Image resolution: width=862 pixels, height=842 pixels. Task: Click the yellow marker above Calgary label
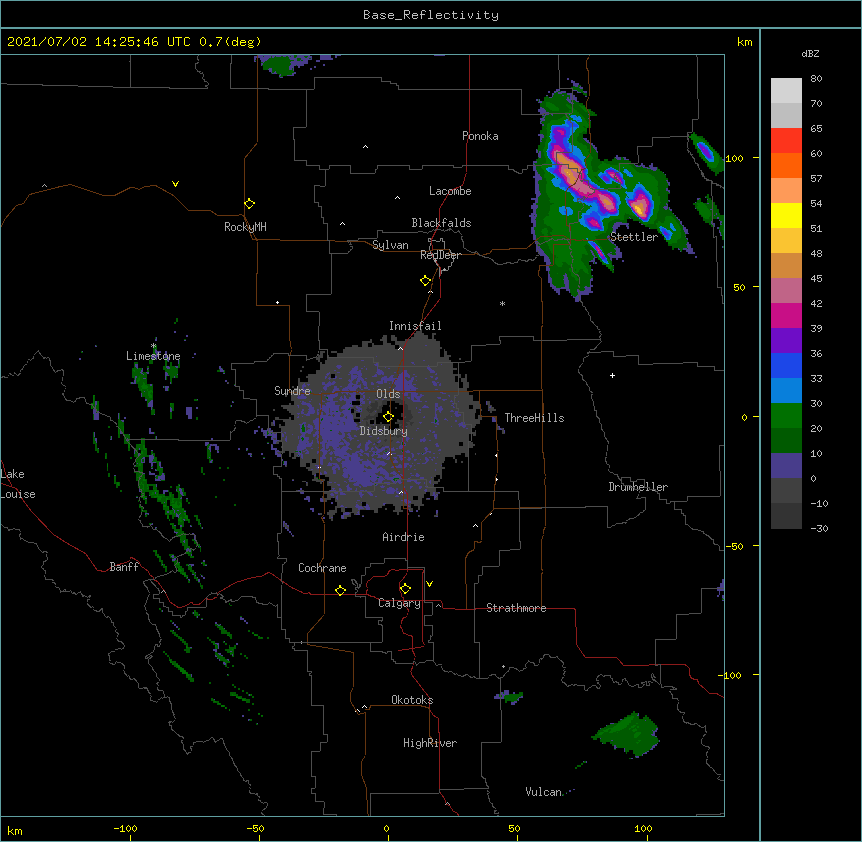click(405, 589)
